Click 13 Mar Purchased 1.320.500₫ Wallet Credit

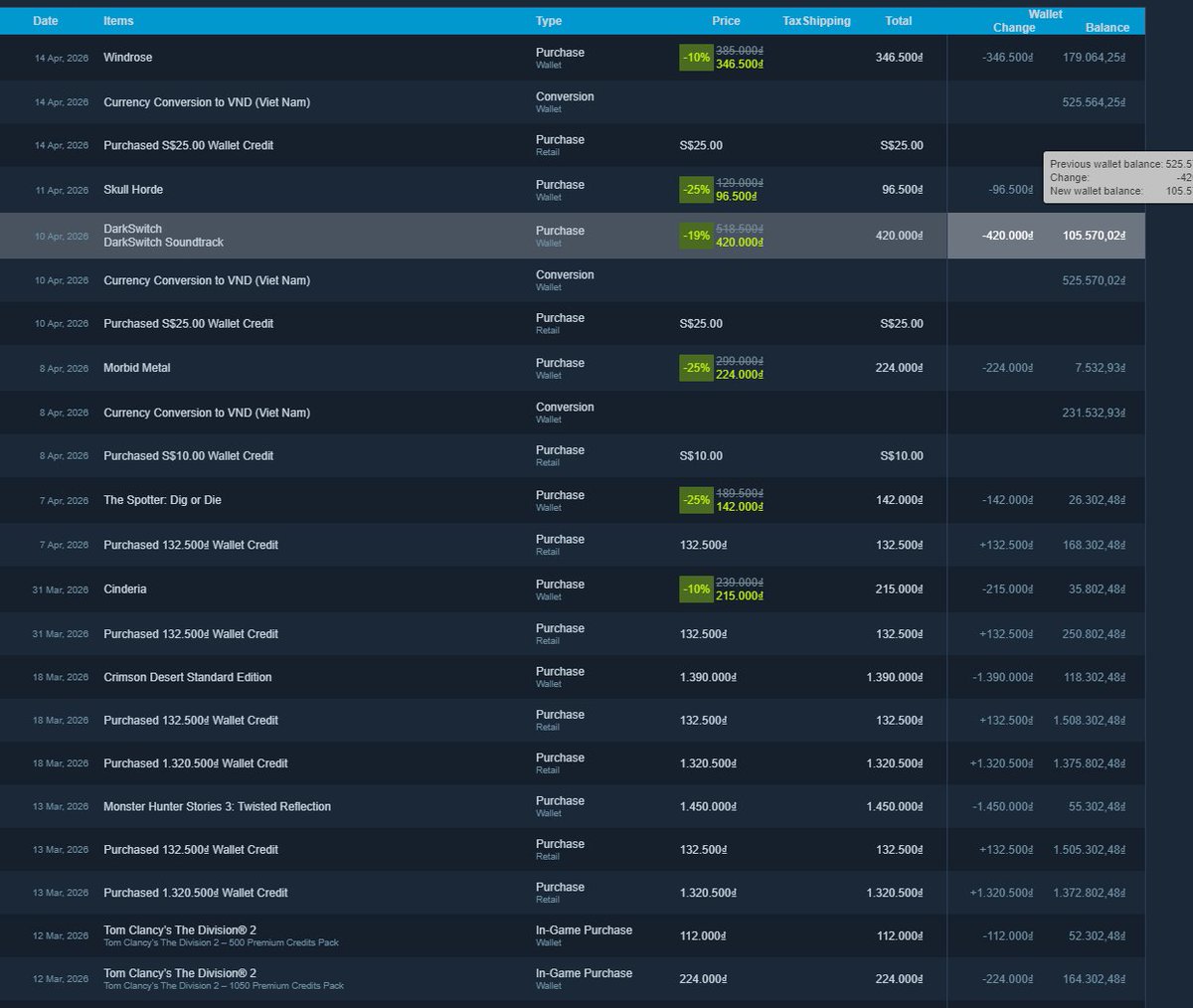573,893
